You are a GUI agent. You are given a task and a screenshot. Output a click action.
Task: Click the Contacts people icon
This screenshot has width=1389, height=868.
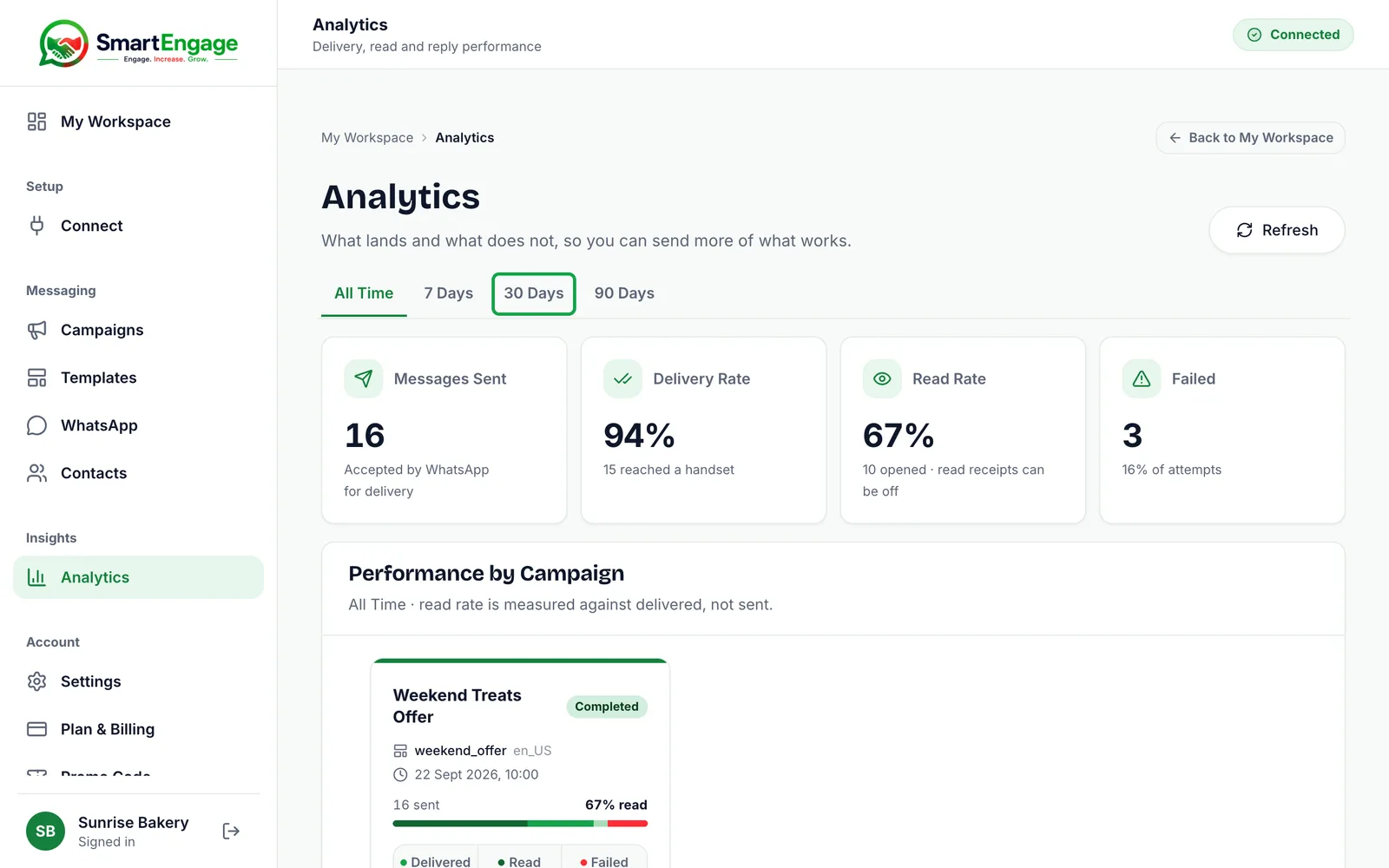click(x=36, y=473)
